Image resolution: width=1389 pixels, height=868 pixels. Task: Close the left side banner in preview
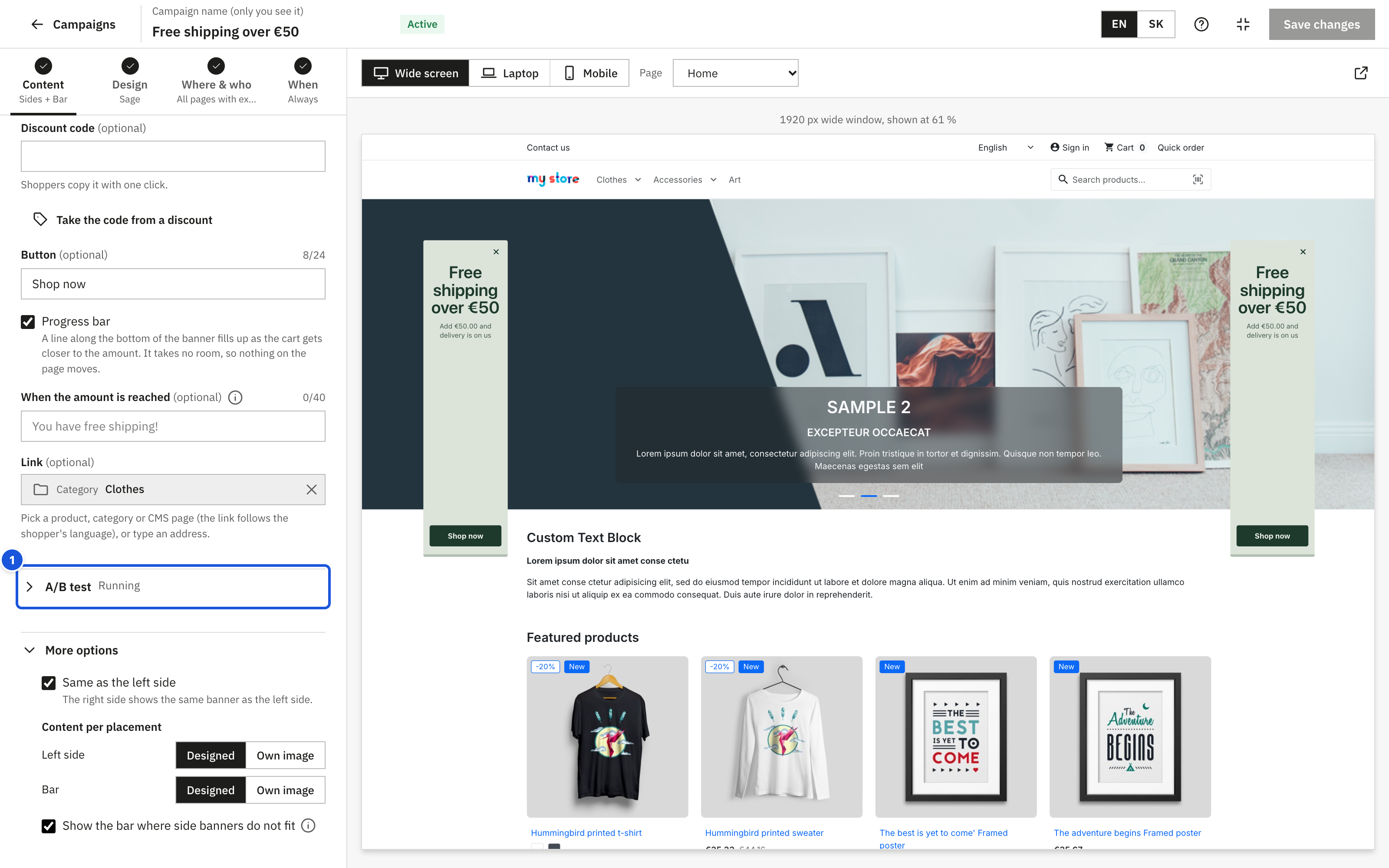pos(496,251)
